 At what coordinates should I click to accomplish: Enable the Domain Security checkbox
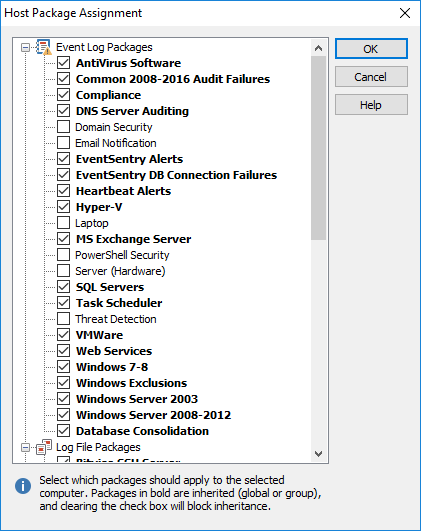click(64, 127)
